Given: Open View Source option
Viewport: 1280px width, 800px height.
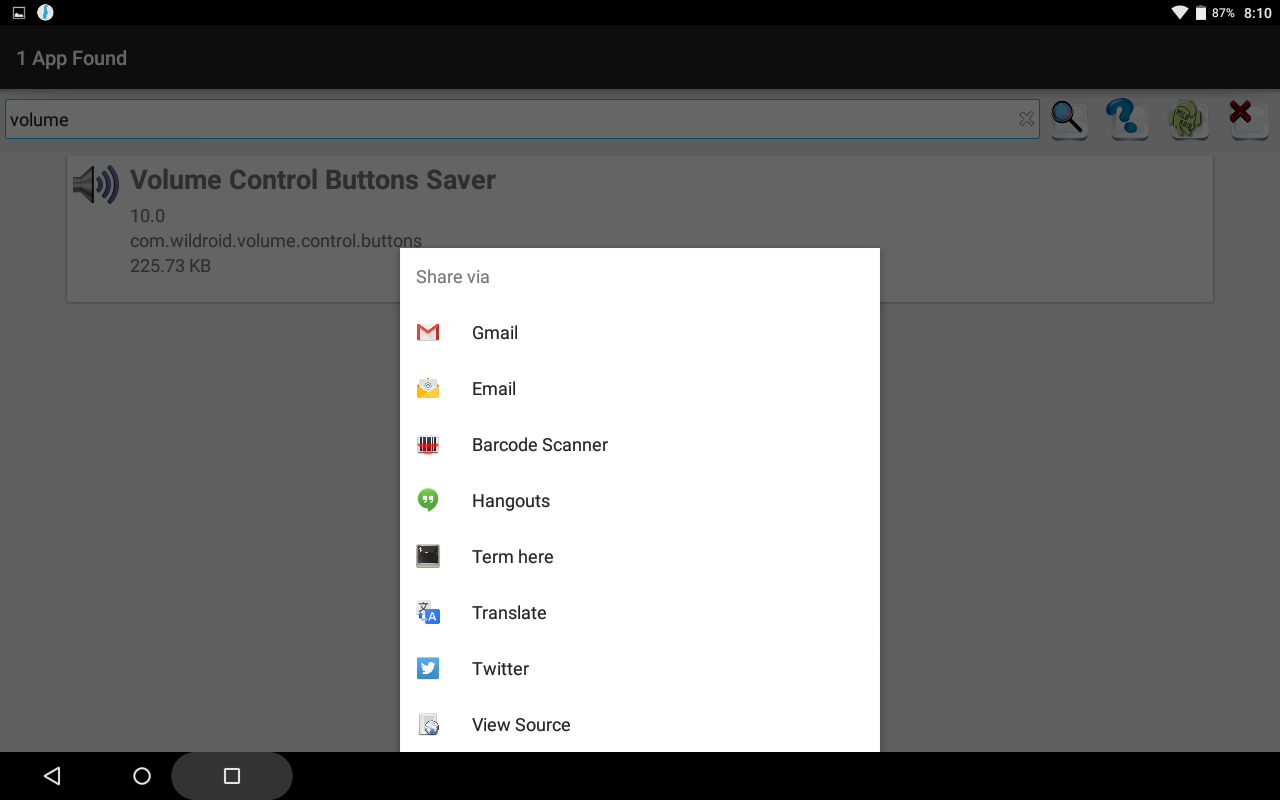Looking at the screenshot, I should point(640,725).
